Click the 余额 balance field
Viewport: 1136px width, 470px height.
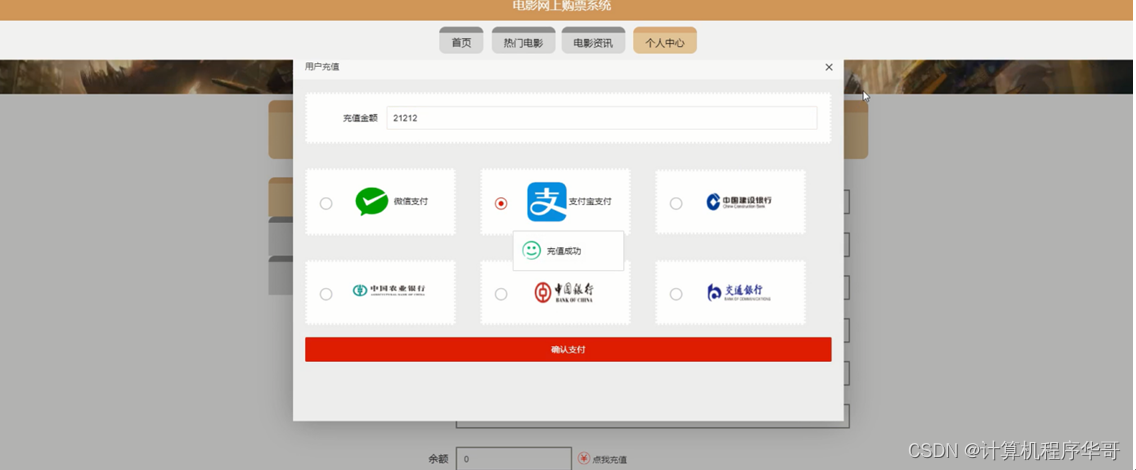514,459
